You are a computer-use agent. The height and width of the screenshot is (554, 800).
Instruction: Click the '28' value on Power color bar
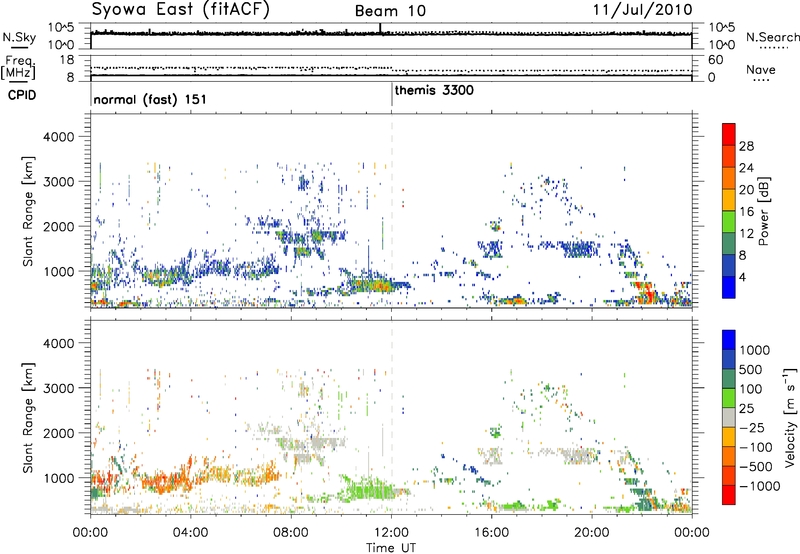tap(746, 146)
